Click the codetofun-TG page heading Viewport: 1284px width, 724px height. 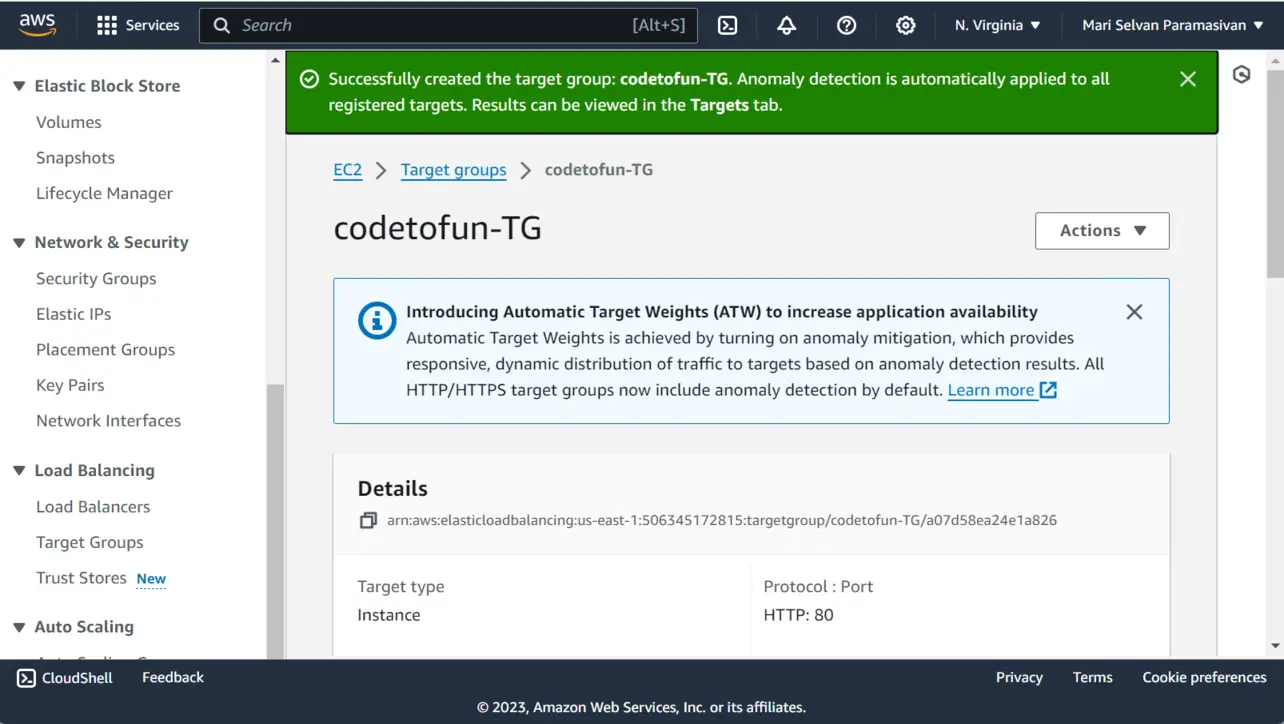tap(438, 229)
